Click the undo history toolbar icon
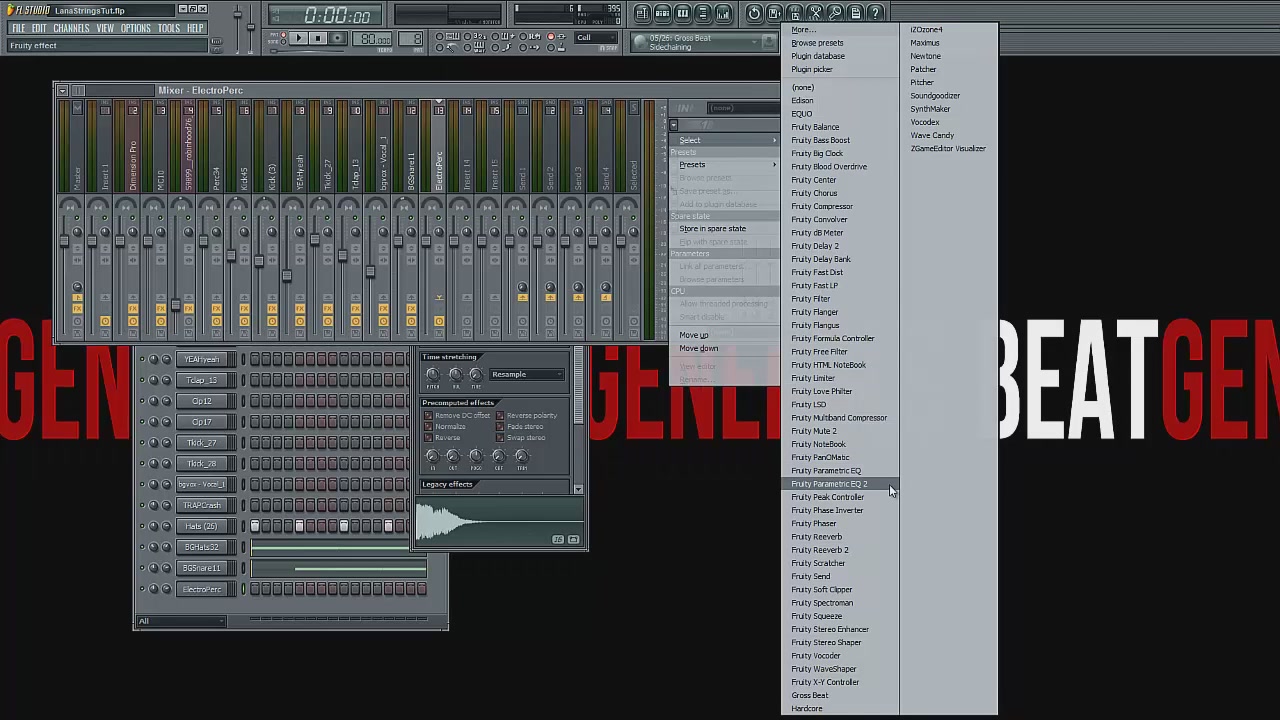 (x=754, y=13)
